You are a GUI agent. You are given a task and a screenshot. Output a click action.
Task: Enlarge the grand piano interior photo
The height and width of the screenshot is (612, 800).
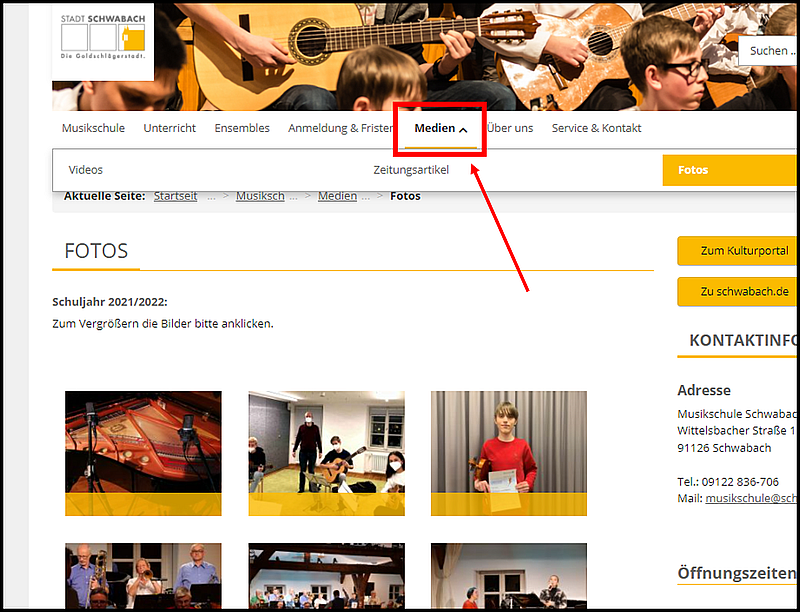[x=143, y=452]
